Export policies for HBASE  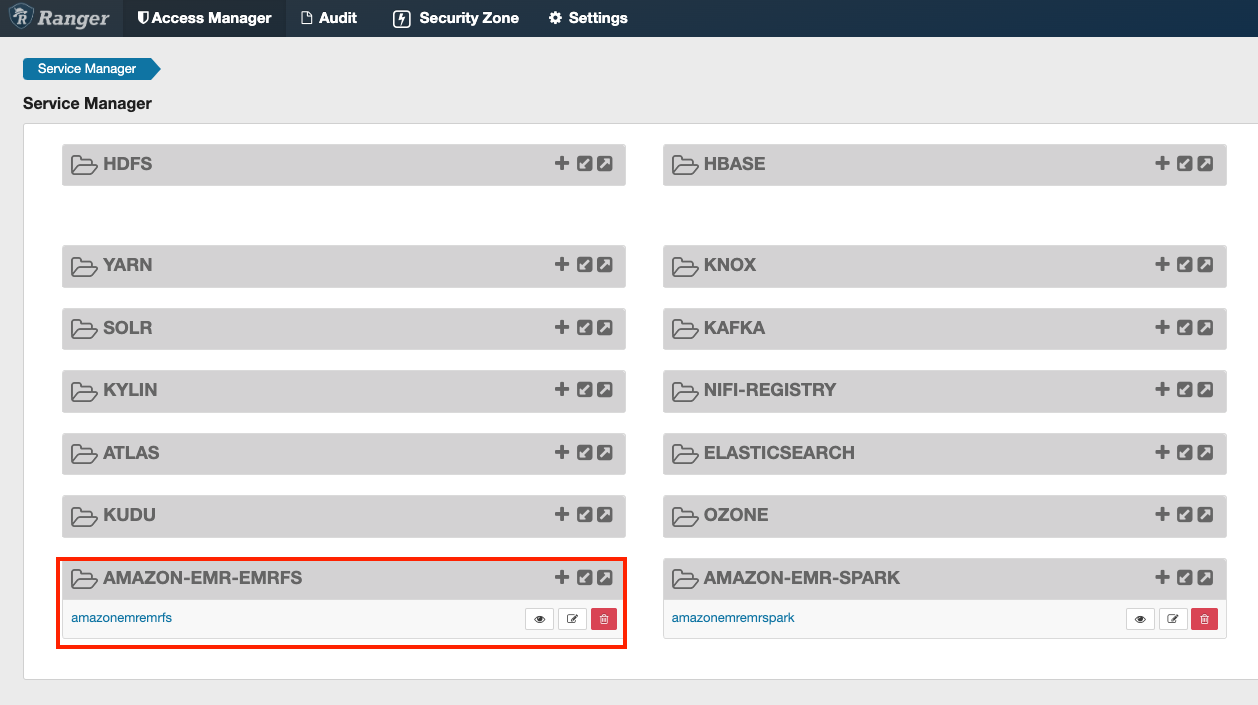click(1205, 163)
